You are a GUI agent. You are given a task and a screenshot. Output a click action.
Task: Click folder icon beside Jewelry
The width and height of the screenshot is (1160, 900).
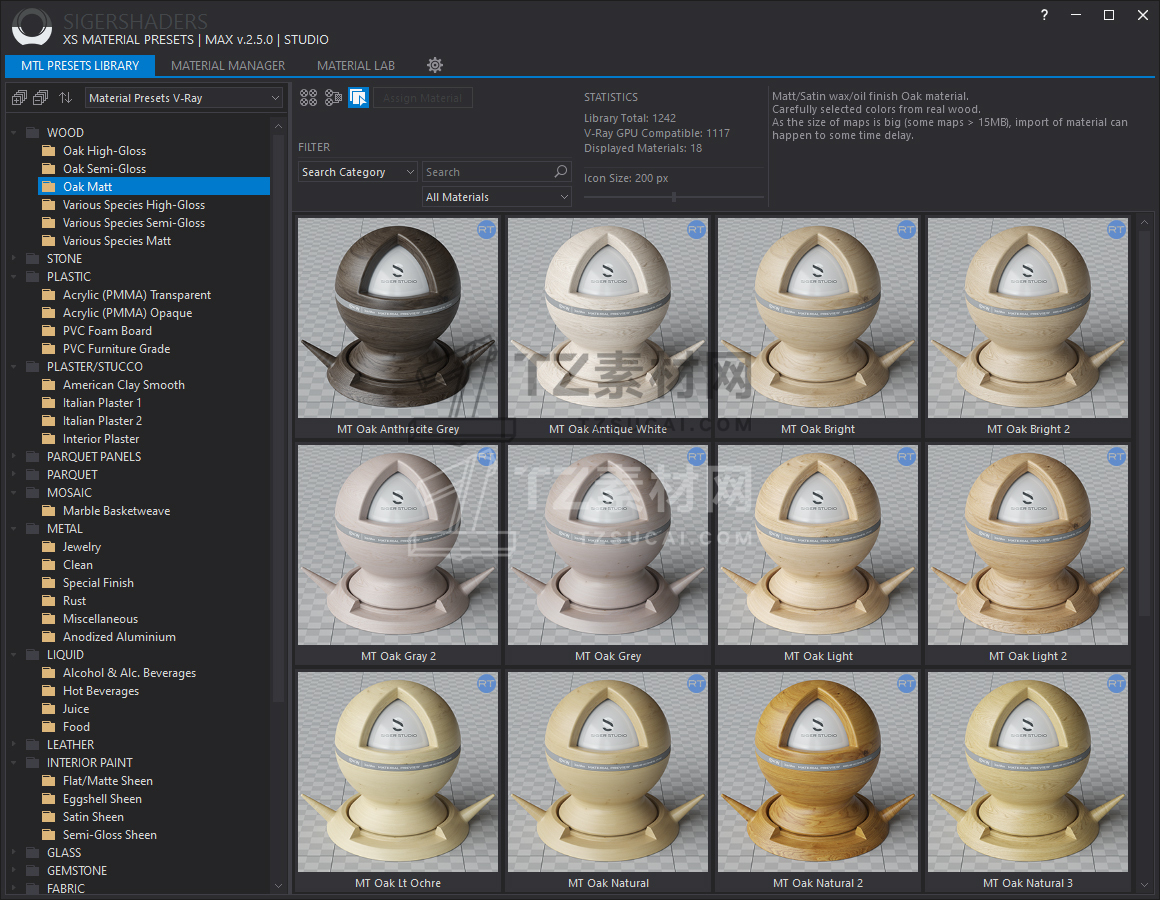coord(49,547)
